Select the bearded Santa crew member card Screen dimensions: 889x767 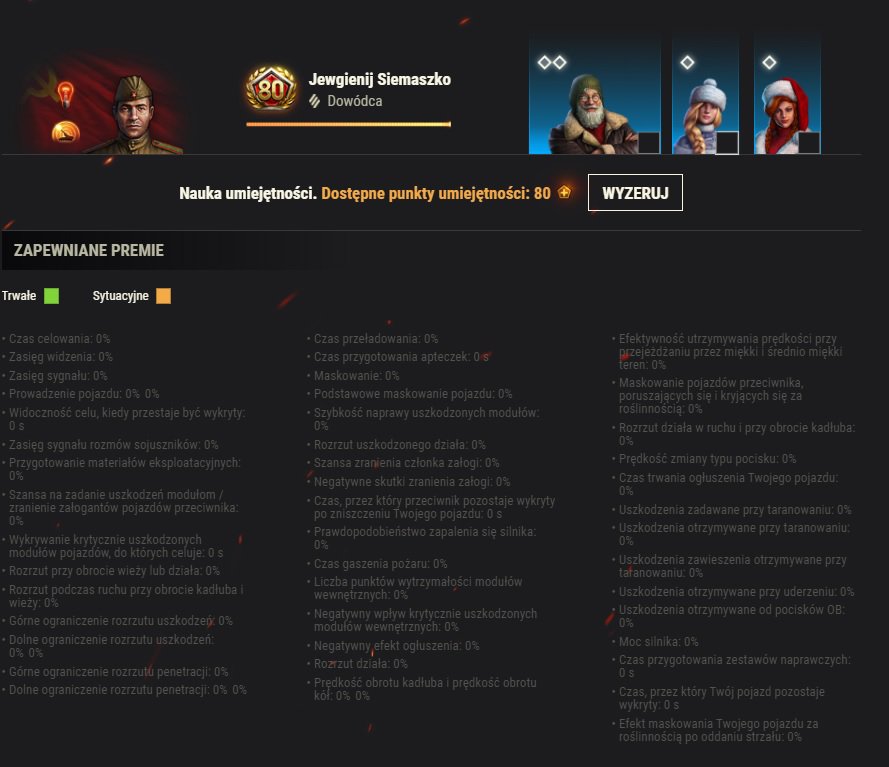pyautogui.click(x=595, y=95)
